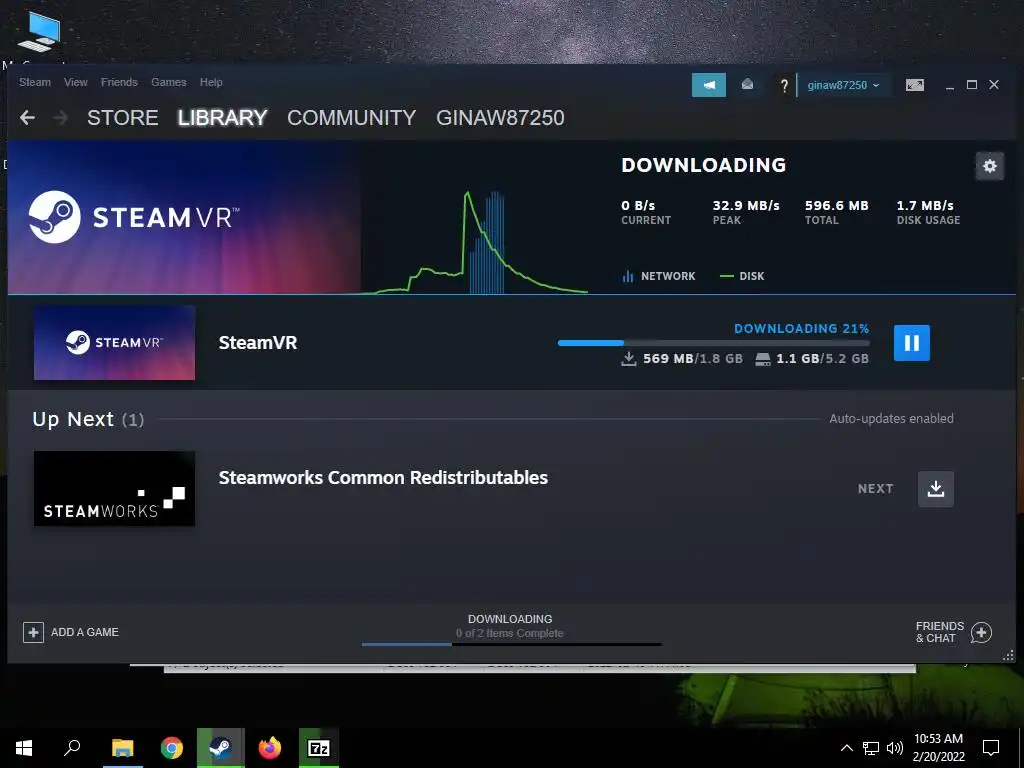Open download settings gear icon
The height and width of the screenshot is (768, 1024).
coord(989,166)
